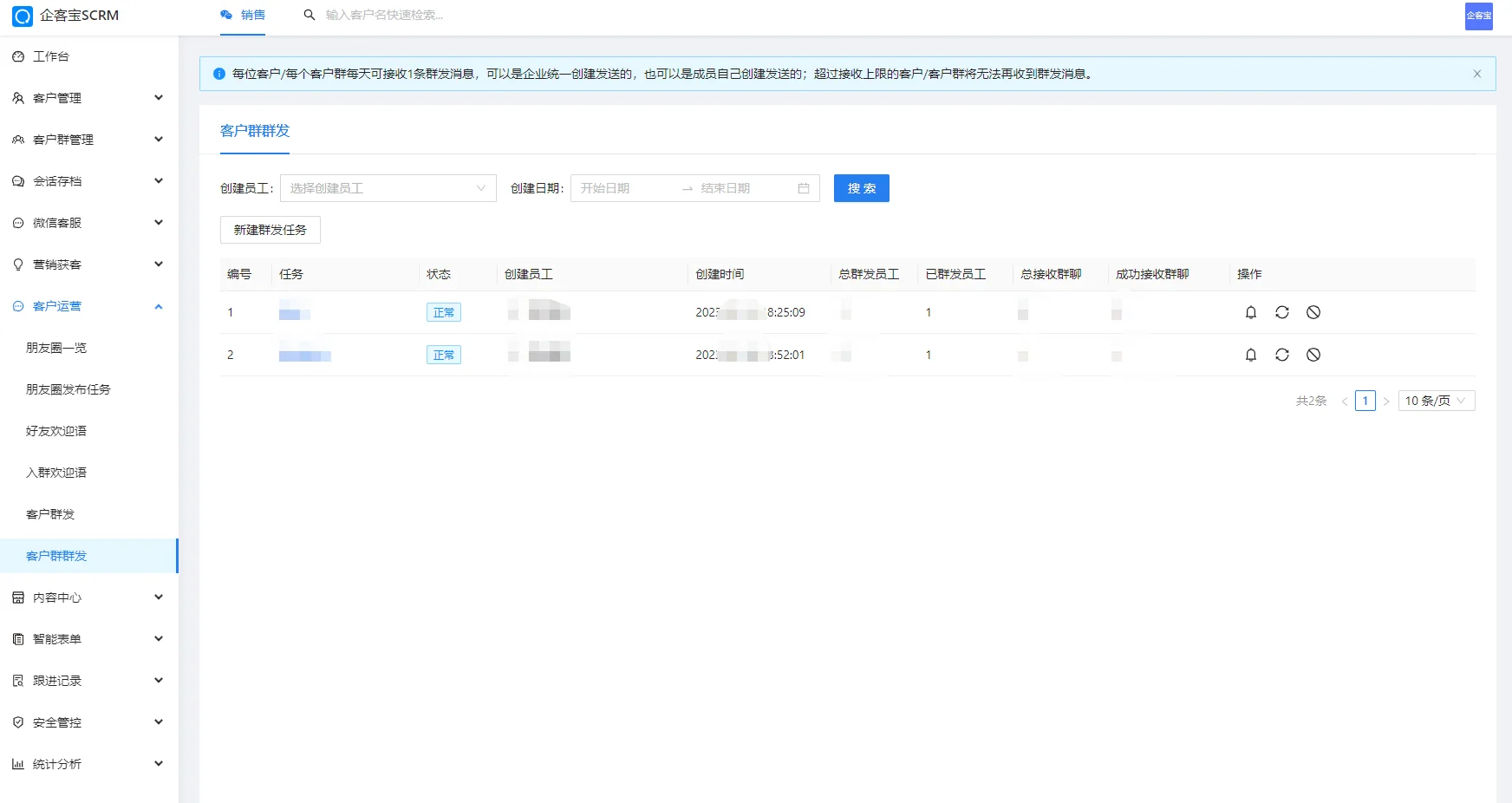The width and height of the screenshot is (1512, 803).
Task: Click the bell remind icon in row 2
Action: point(1251,355)
